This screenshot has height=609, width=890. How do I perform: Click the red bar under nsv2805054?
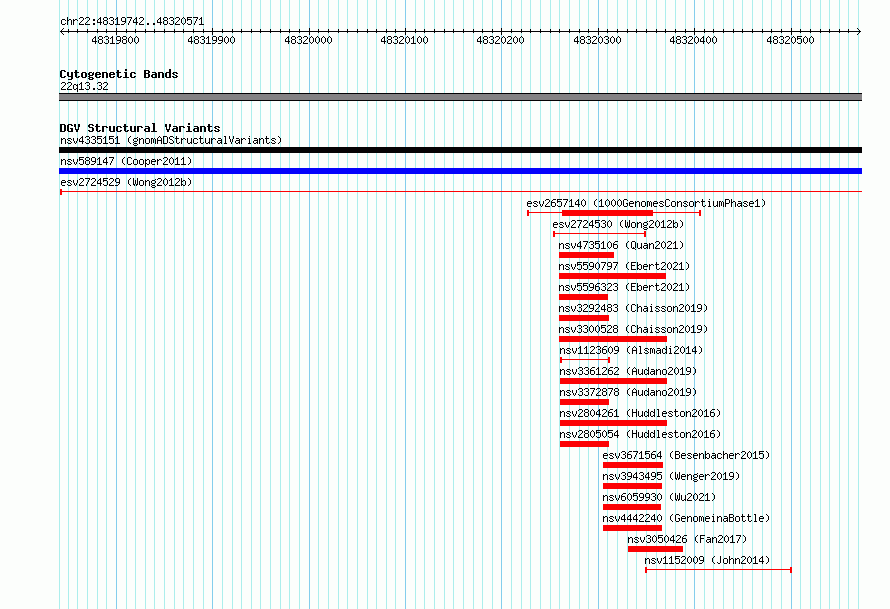[x=584, y=444]
